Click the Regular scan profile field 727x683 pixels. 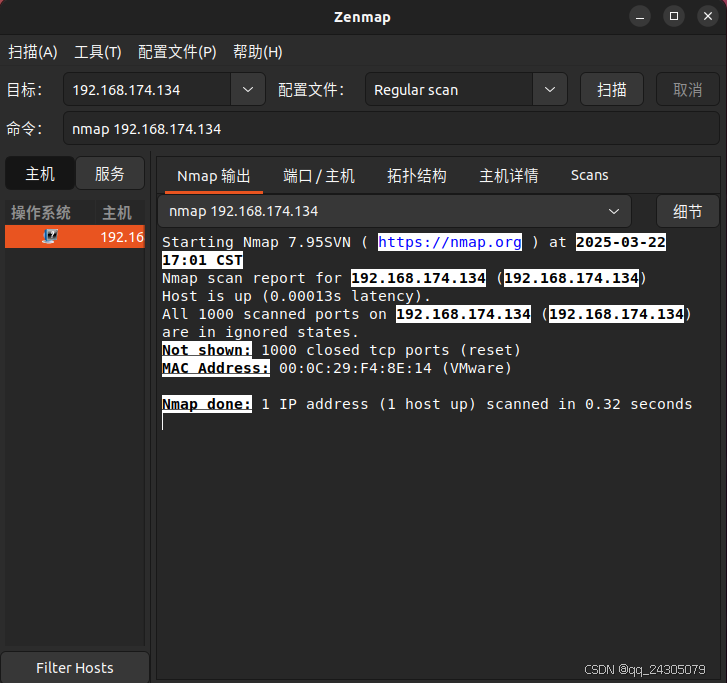click(x=449, y=89)
